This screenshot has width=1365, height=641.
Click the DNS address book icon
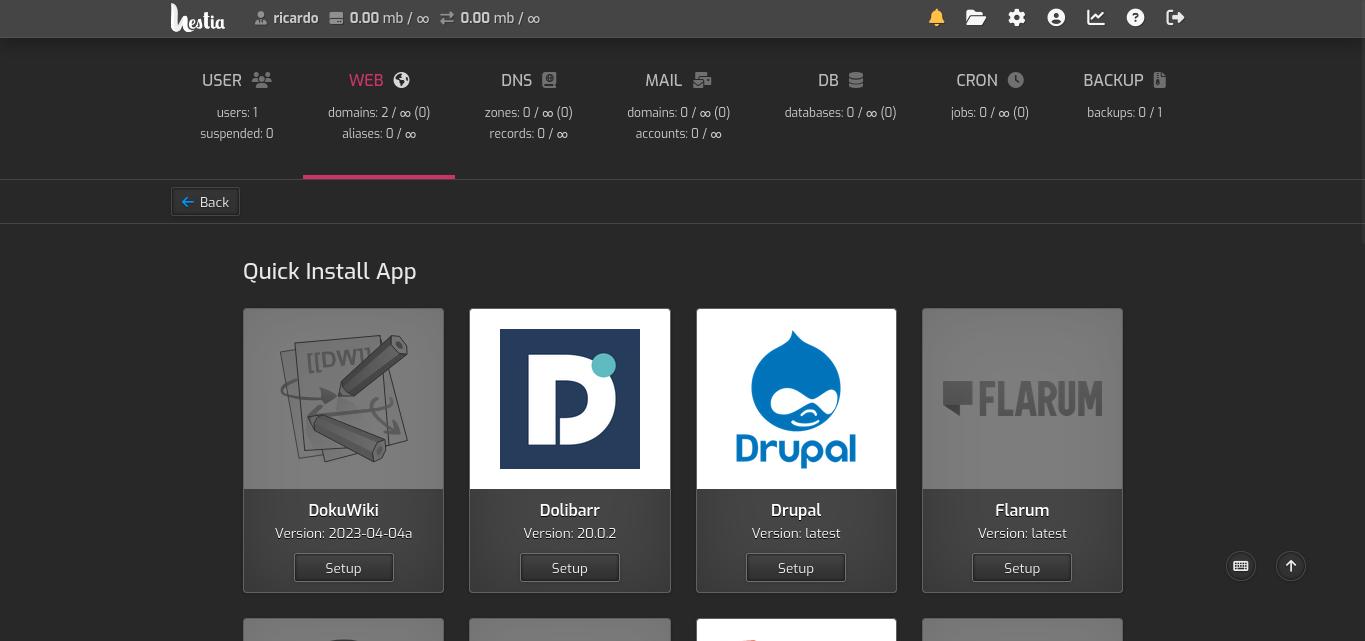549,80
